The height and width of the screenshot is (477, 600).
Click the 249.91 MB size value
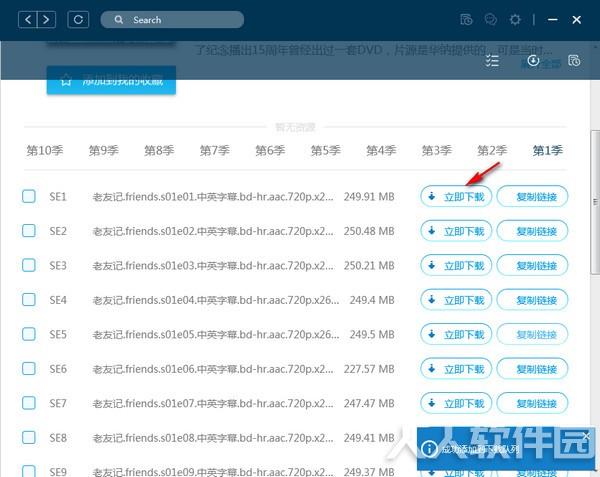[369, 197]
